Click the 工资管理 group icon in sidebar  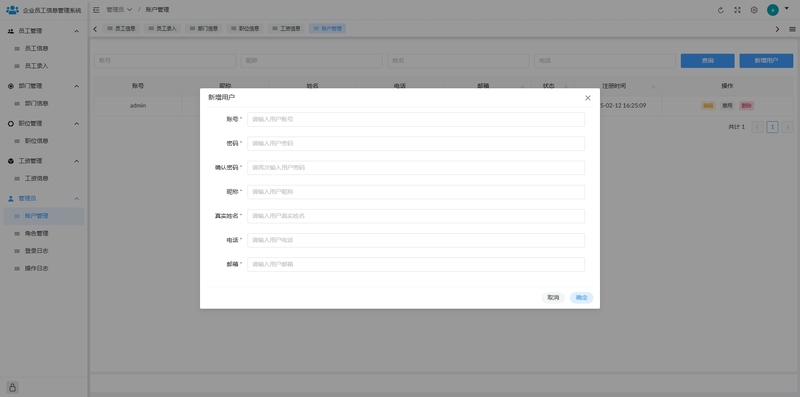click(11, 161)
